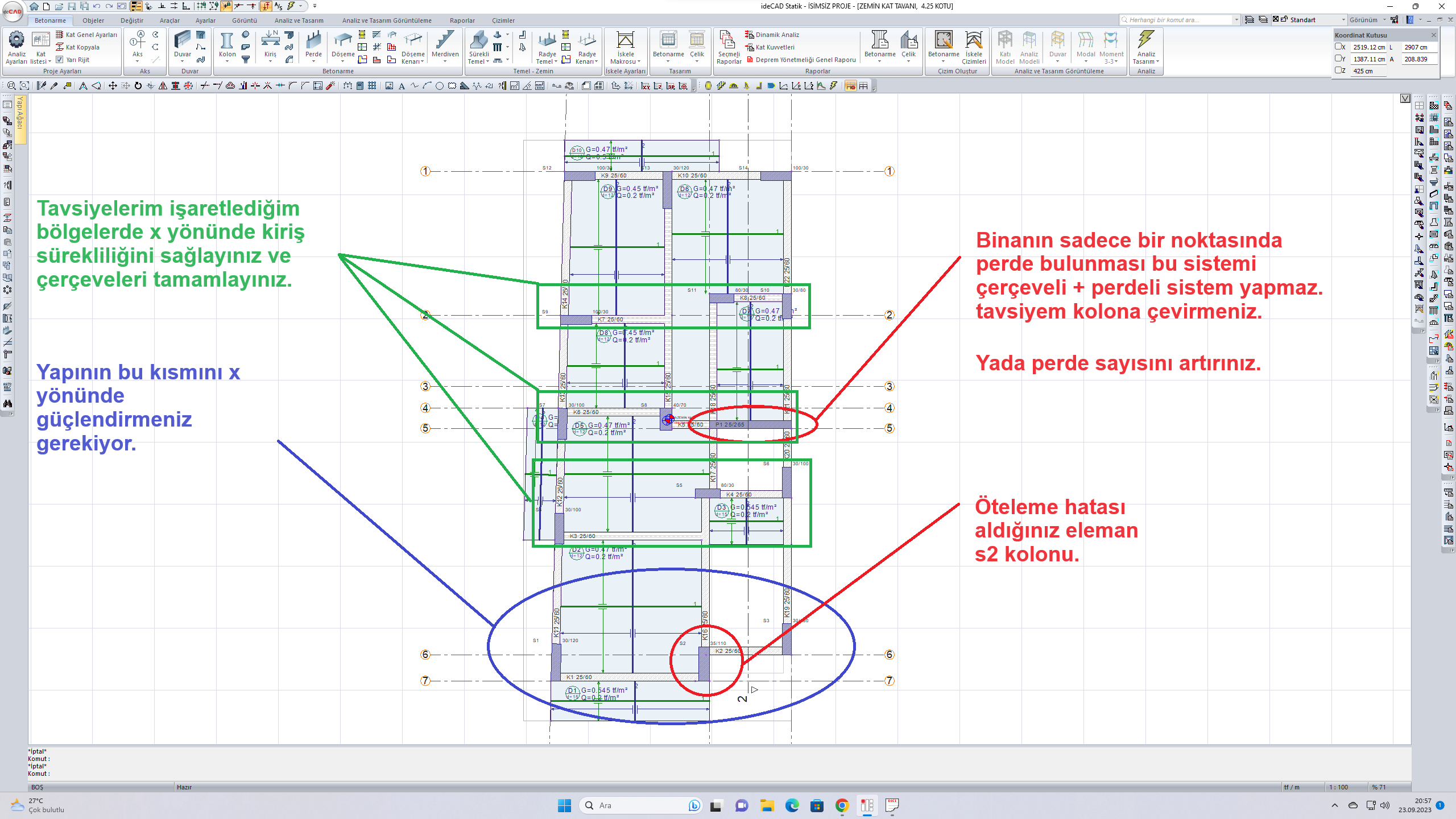Expand the Kiriş dropdown

pyautogui.click(x=270, y=61)
